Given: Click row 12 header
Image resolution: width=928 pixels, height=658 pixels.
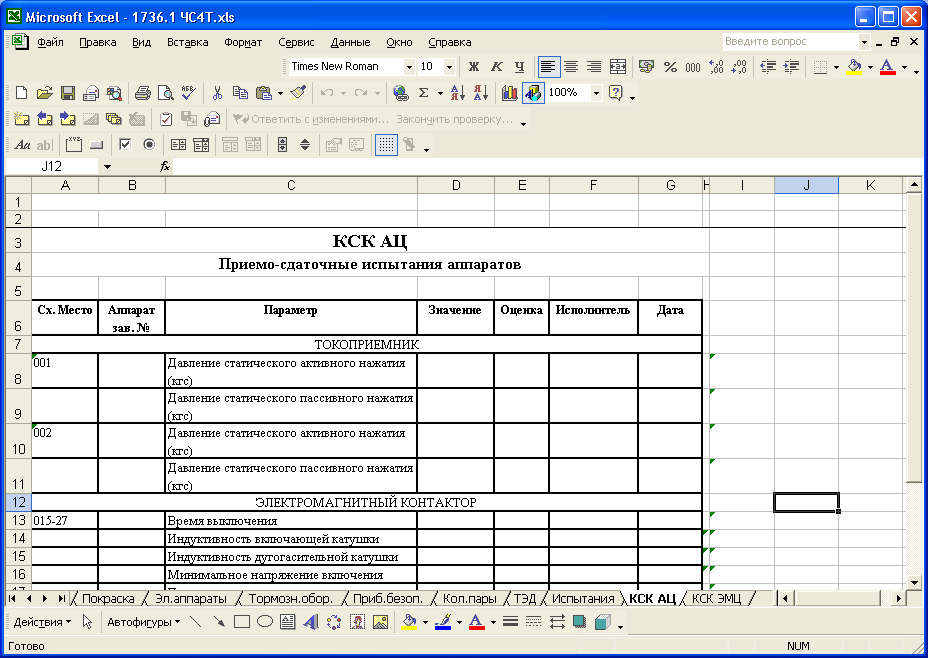Looking at the screenshot, I should 18,502.
